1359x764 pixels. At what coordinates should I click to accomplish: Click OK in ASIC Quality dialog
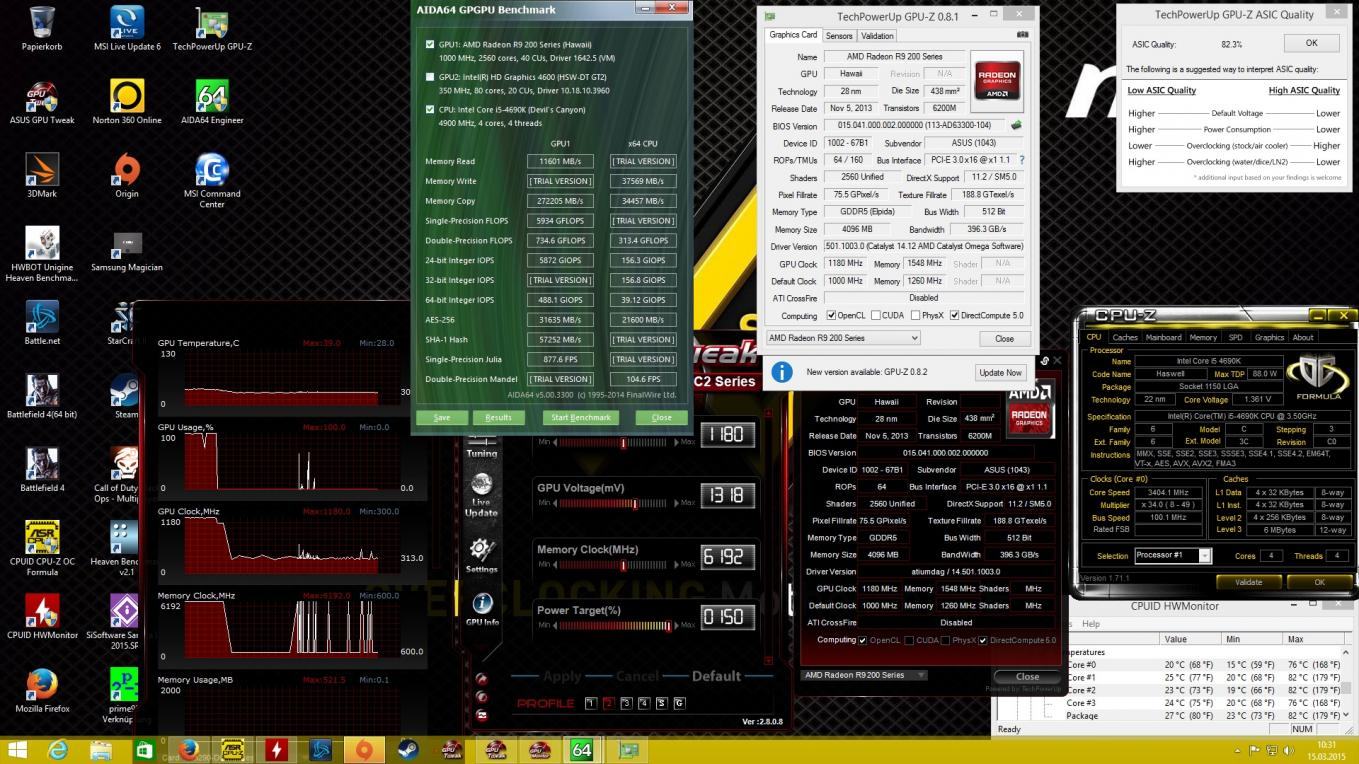click(x=1312, y=43)
